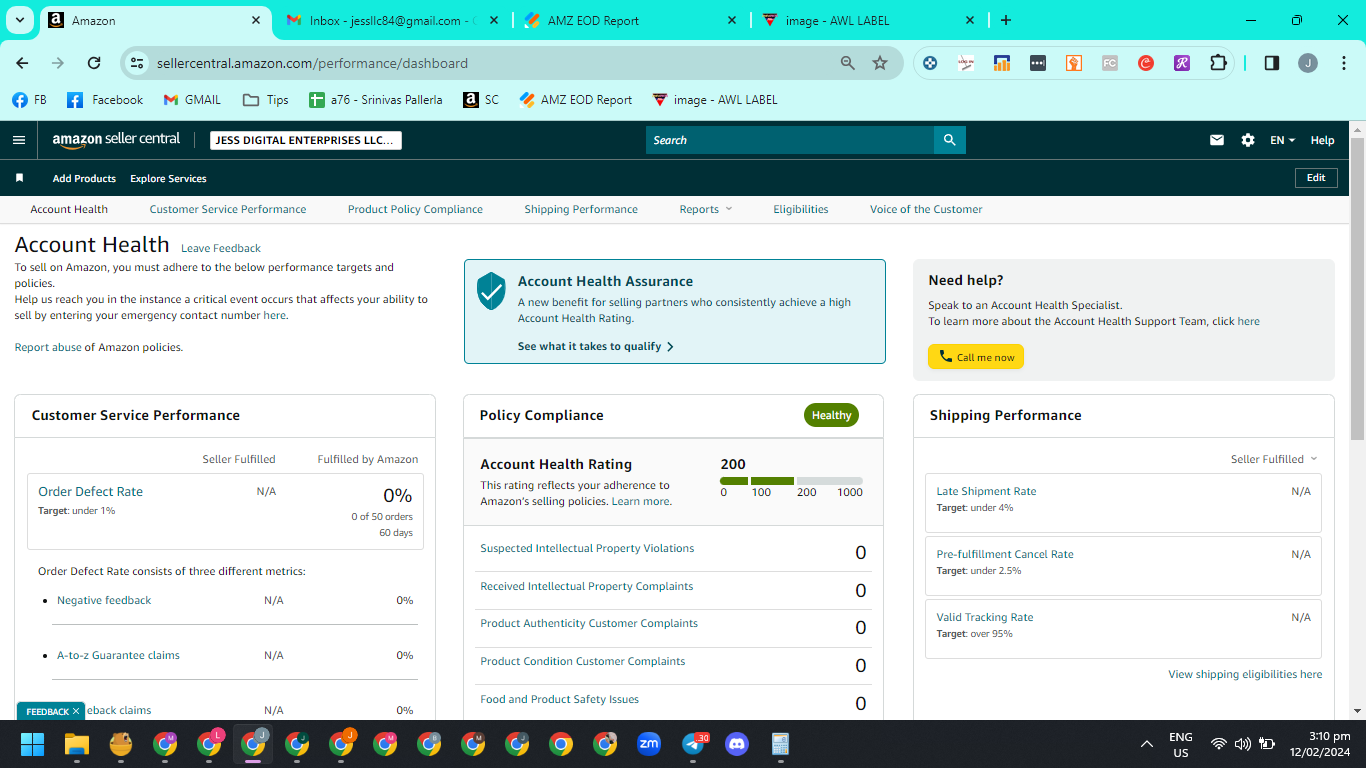Screen dimensions: 1366x768
Task: Open the Seller Central settings gear
Action: tap(1248, 140)
